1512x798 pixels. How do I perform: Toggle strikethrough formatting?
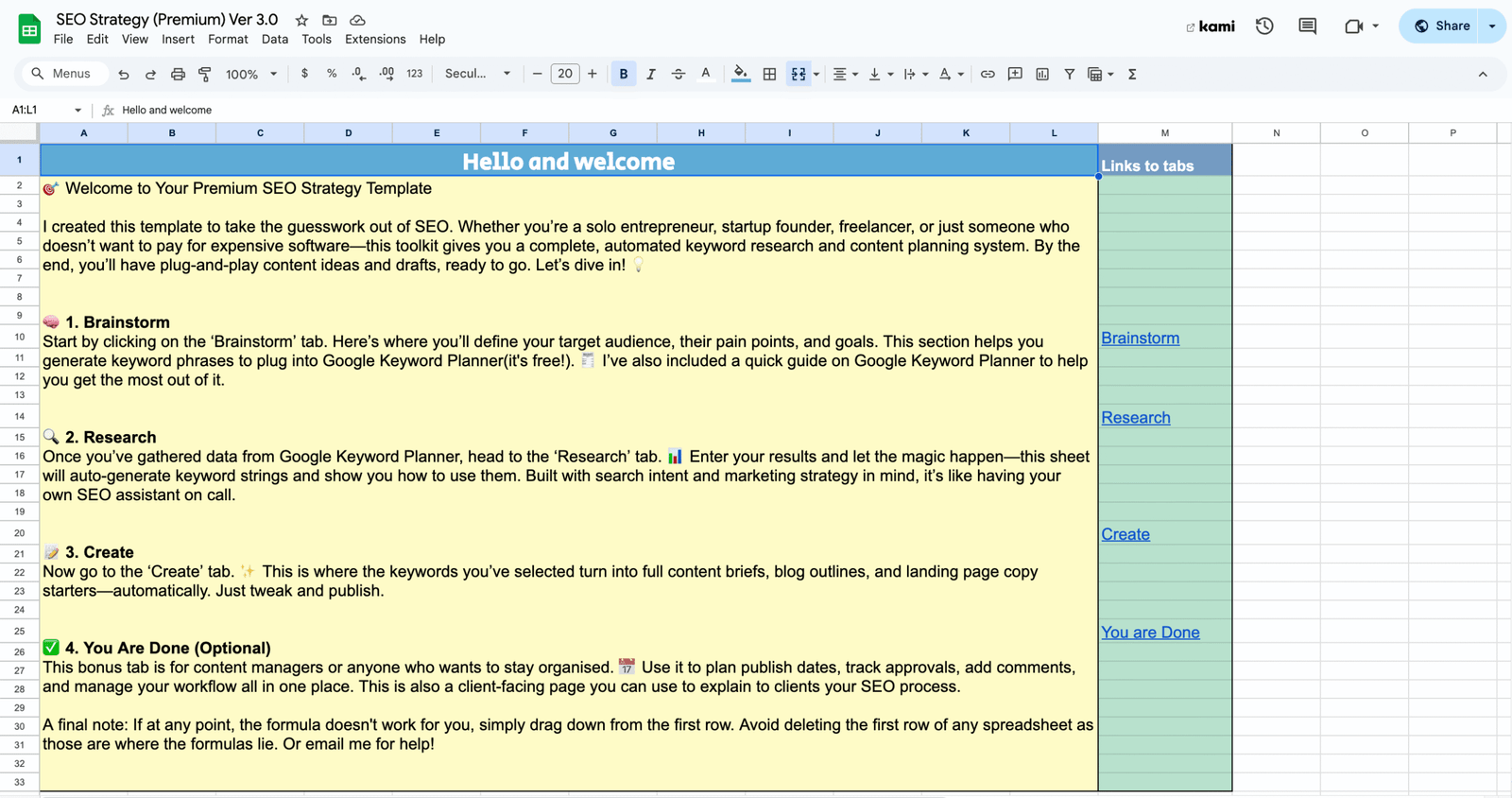678,74
